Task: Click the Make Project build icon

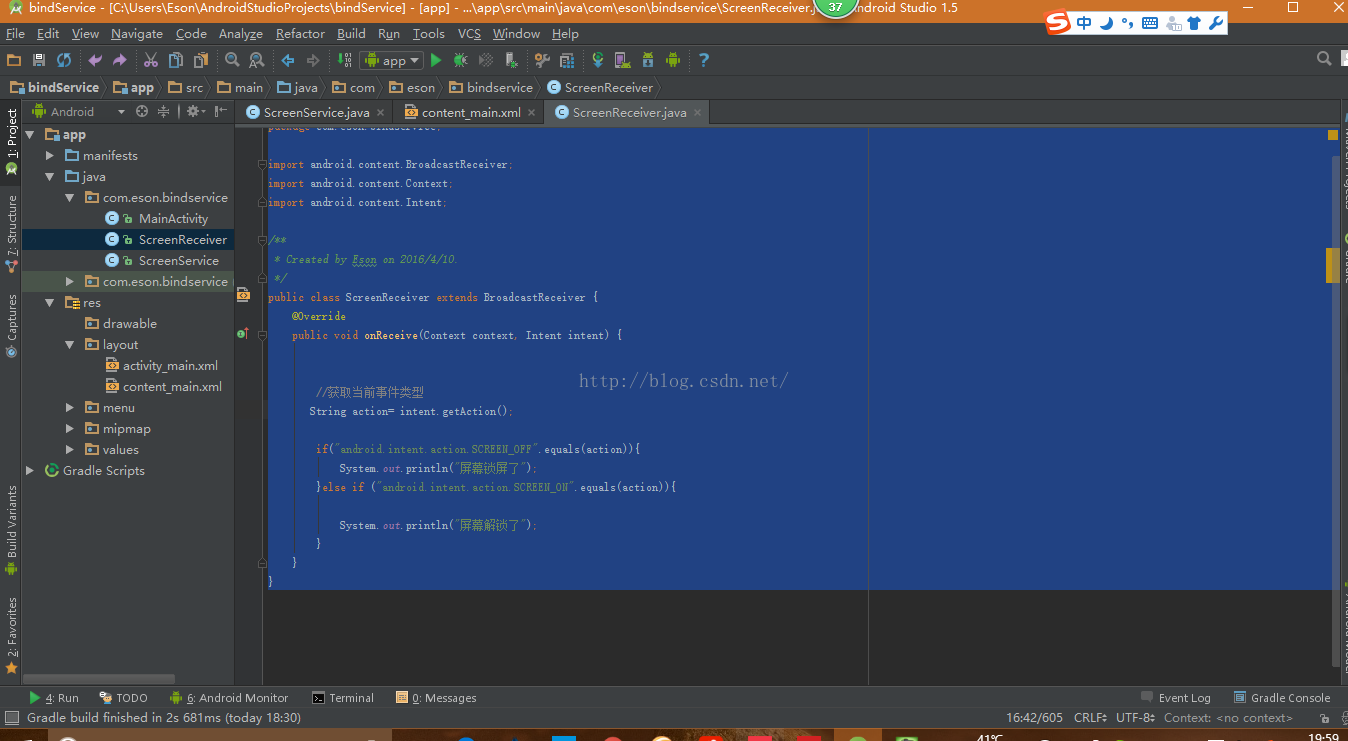Action: click(x=344, y=61)
